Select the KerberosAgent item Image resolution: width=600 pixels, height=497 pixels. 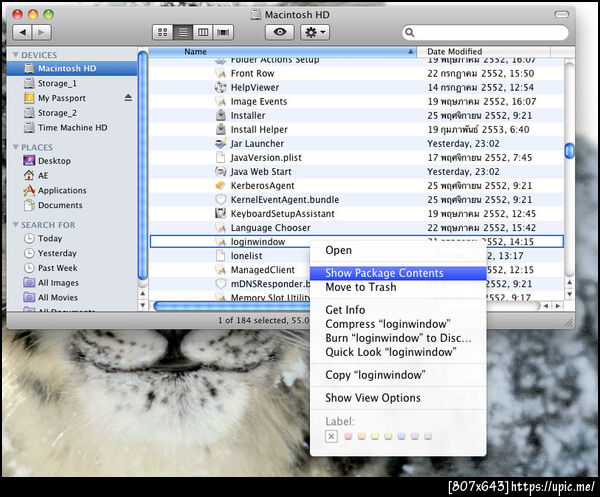click(x=356, y=186)
